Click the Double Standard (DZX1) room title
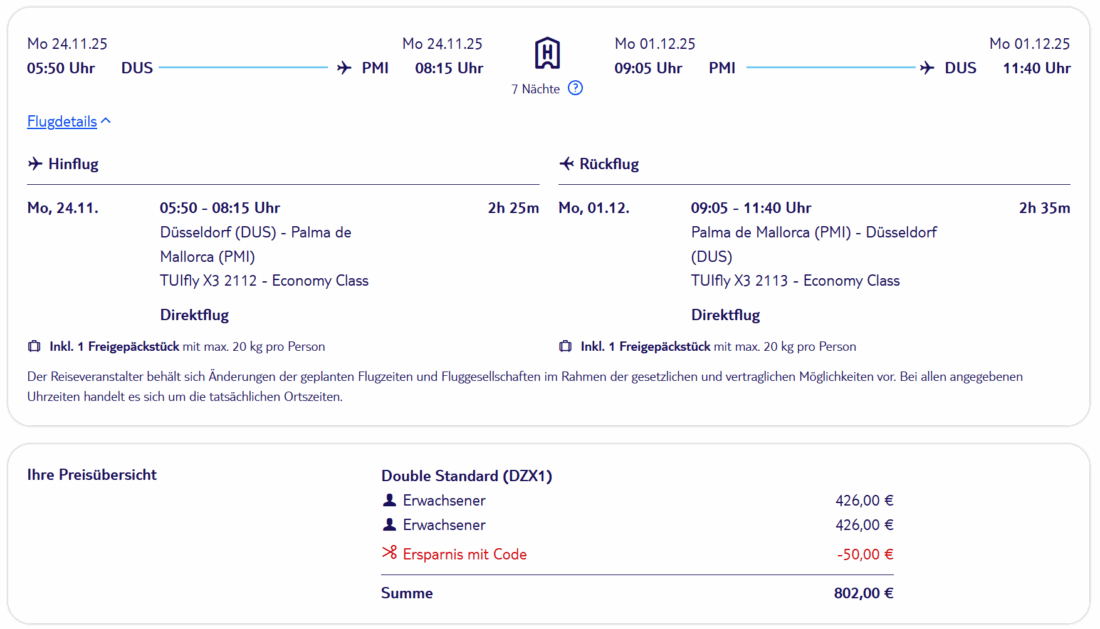The height and width of the screenshot is (629, 1100). (466, 476)
